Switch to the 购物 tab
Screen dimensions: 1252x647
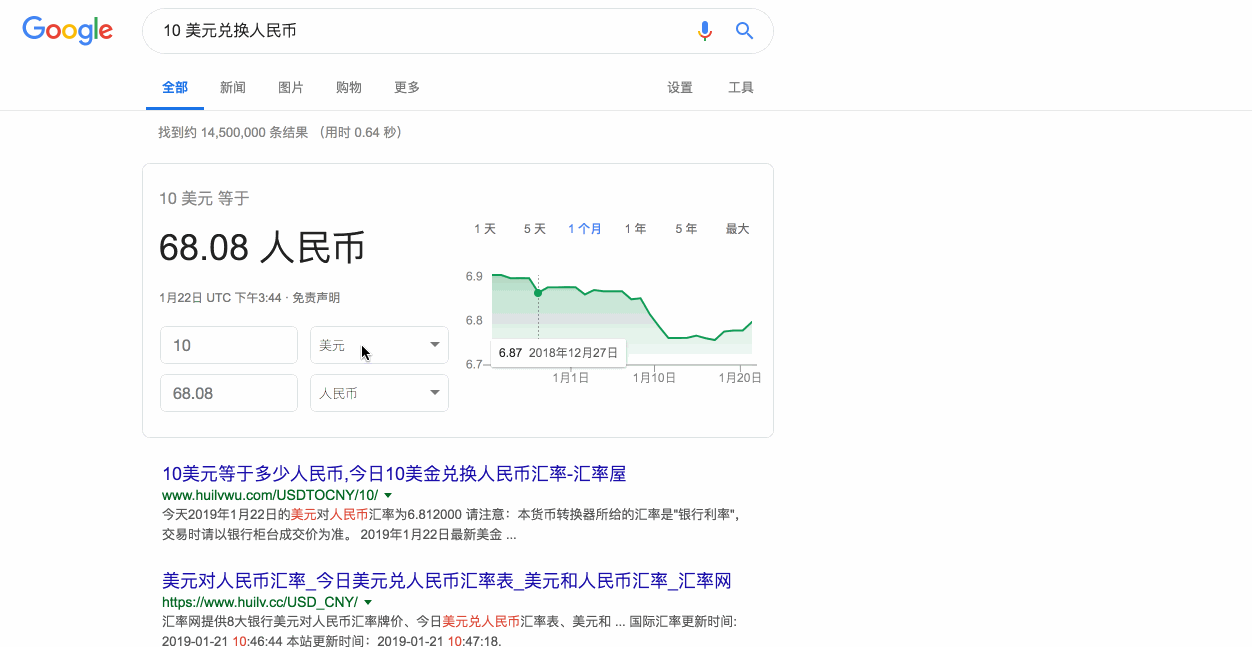pos(349,88)
